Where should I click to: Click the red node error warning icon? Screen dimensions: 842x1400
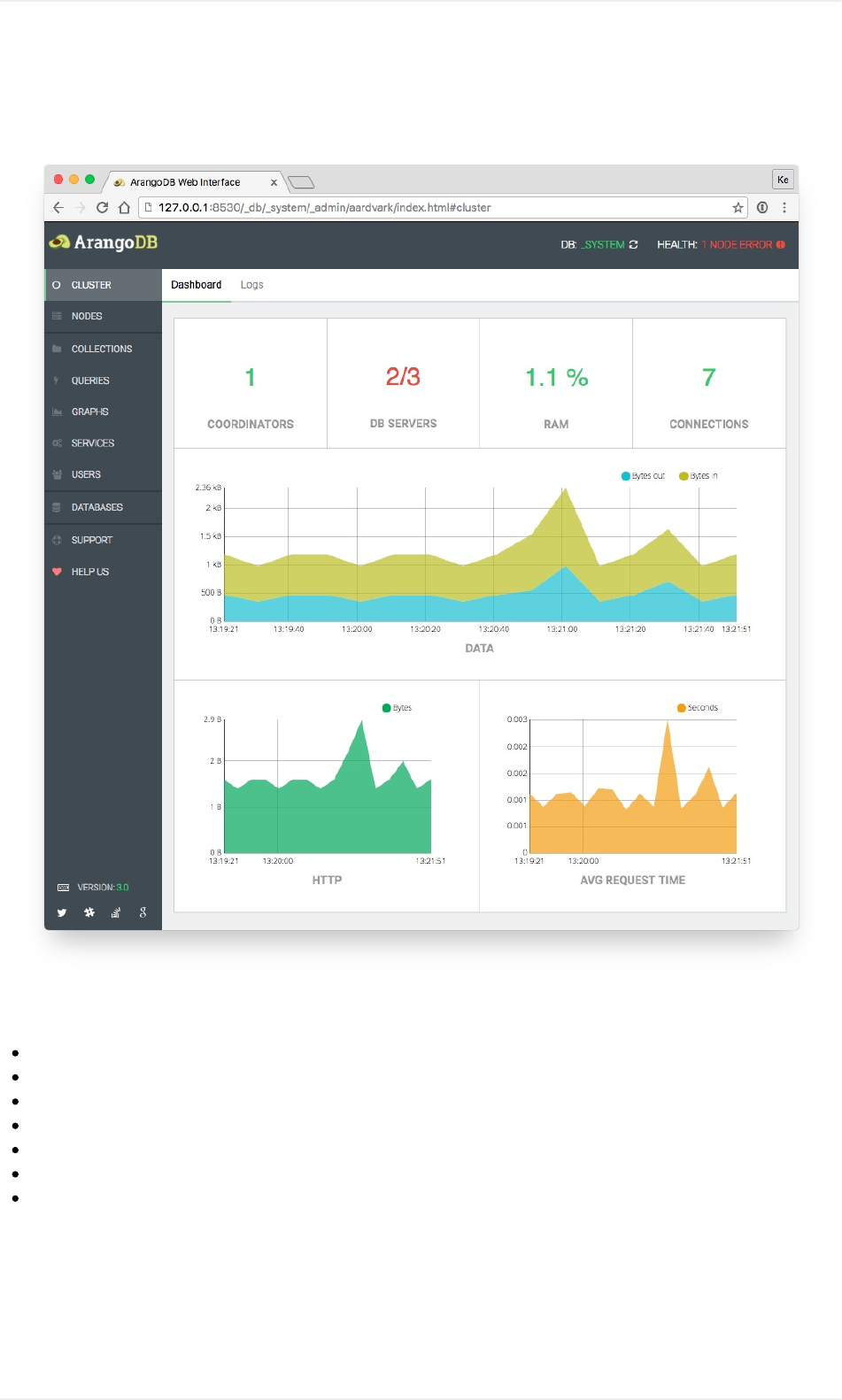click(781, 245)
